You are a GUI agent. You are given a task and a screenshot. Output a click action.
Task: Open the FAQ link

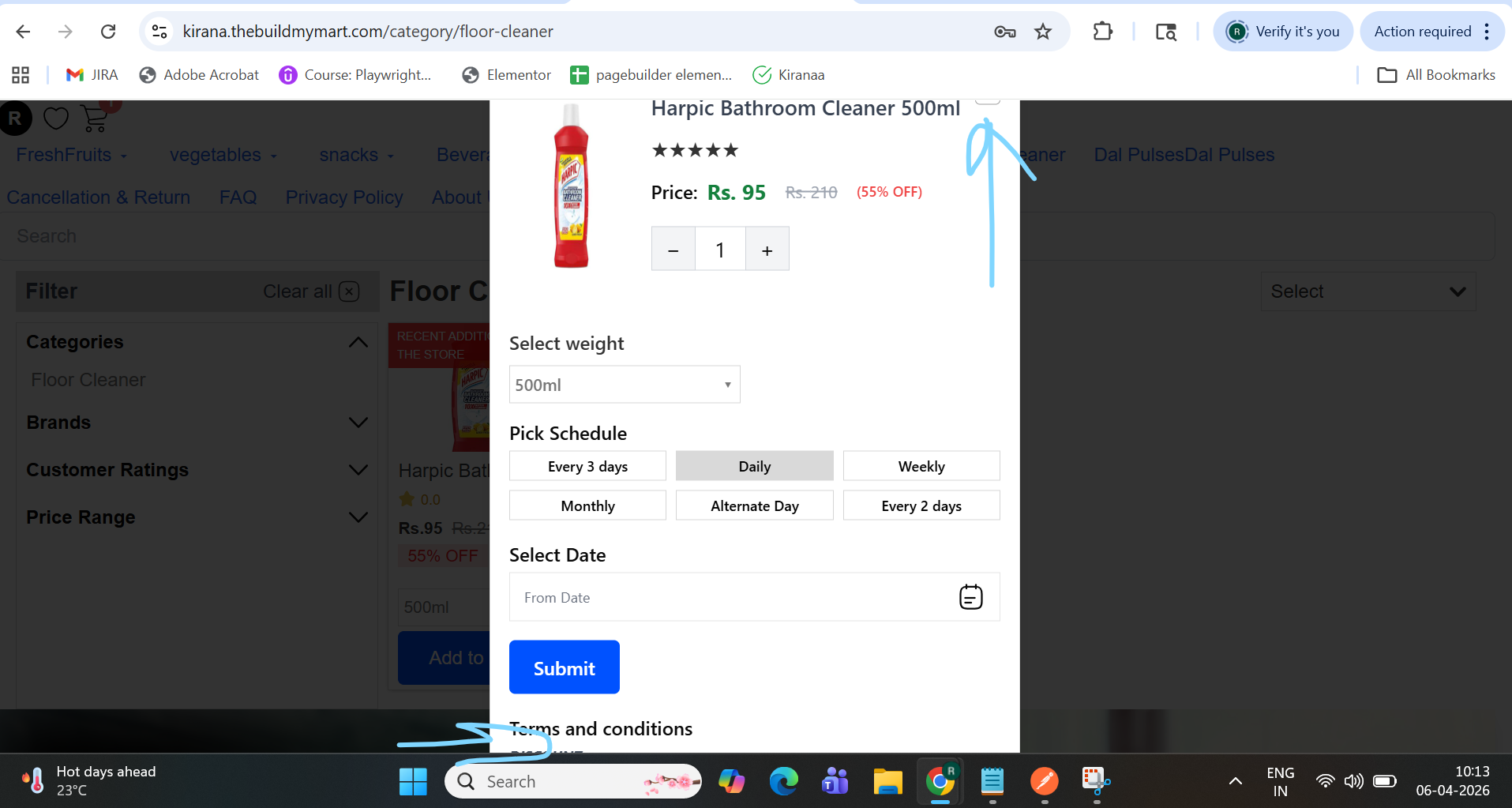(x=238, y=197)
